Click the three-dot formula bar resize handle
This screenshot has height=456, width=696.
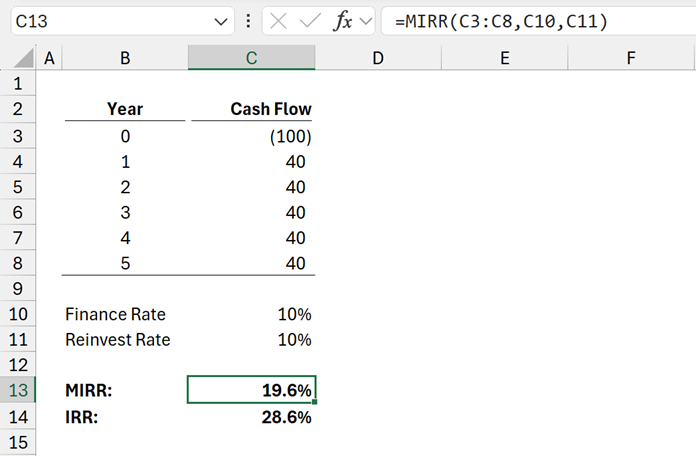coord(248,21)
